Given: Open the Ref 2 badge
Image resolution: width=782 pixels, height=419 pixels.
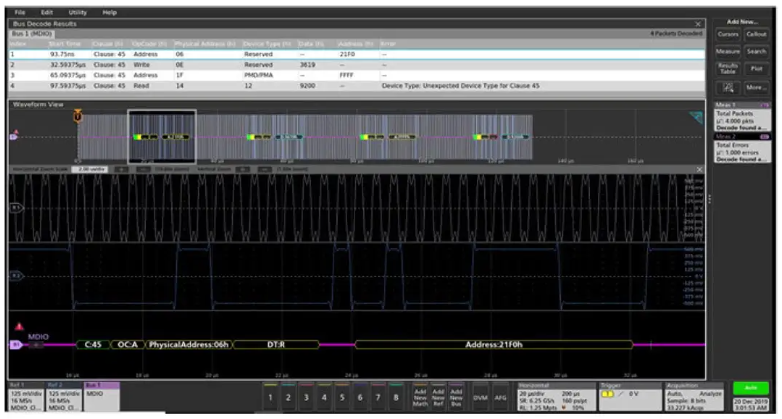Looking at the screenshot, I should coord(64,398).
